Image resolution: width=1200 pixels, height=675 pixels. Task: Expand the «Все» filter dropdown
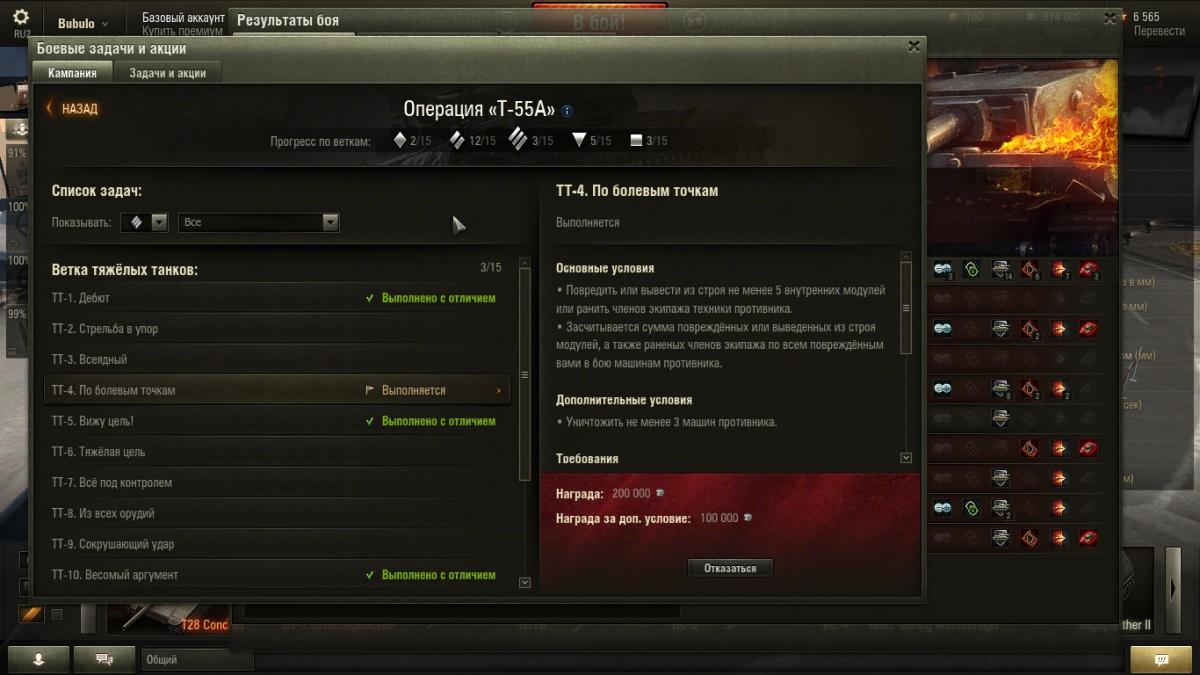coord(259,222)
